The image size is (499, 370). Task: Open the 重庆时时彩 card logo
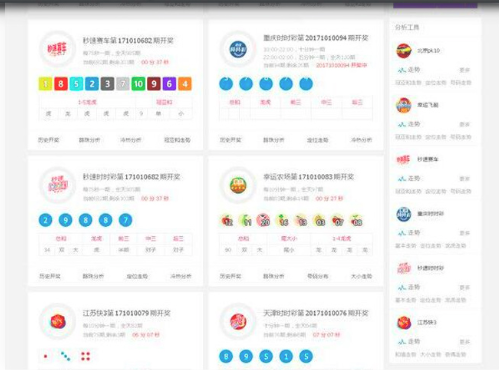pos(238,49)
